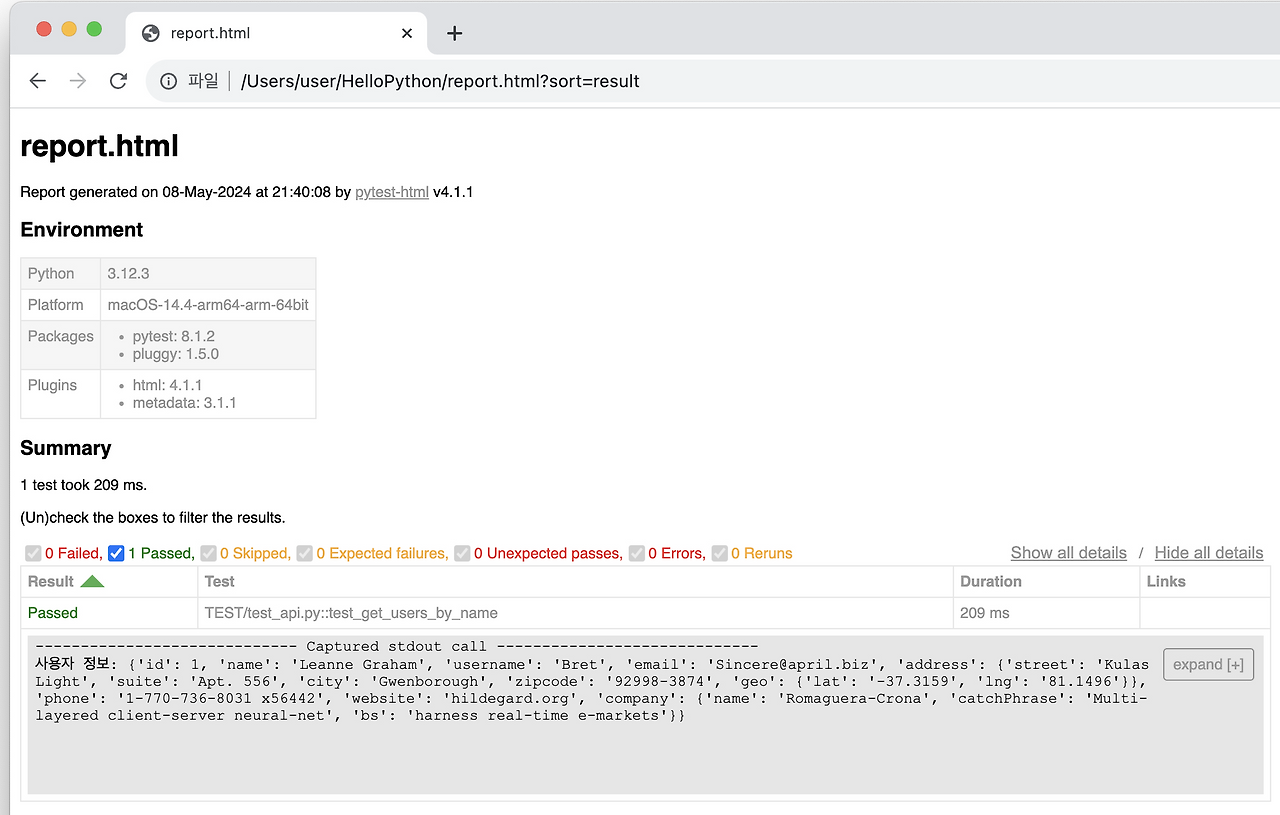Click the pytest: 8.1.2 package entry
Viewport: 1280px width, 815px height.
point(174,337)
